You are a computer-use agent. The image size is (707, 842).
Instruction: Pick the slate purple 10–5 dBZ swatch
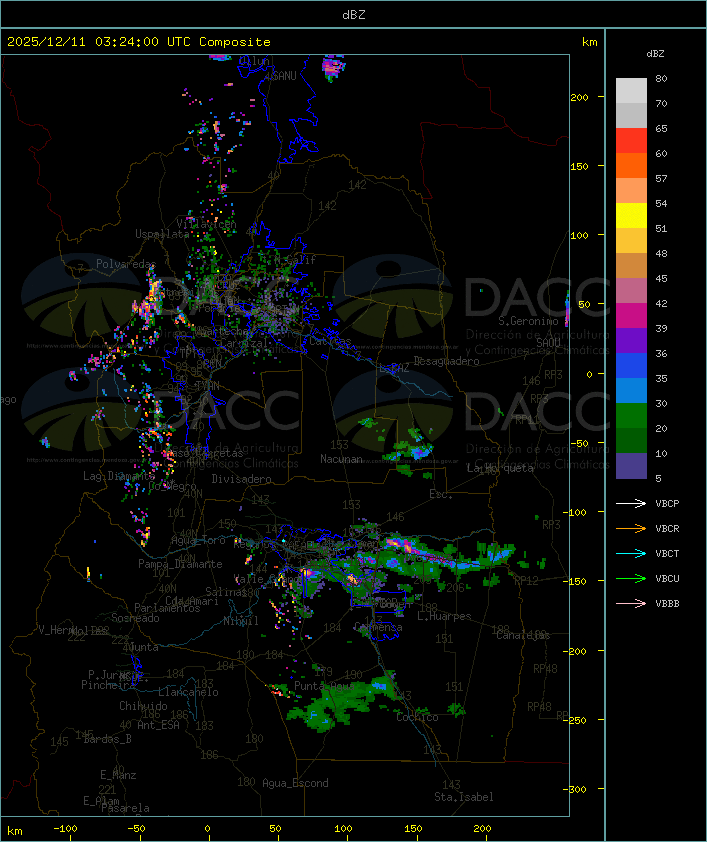click(x=631, y=466)
